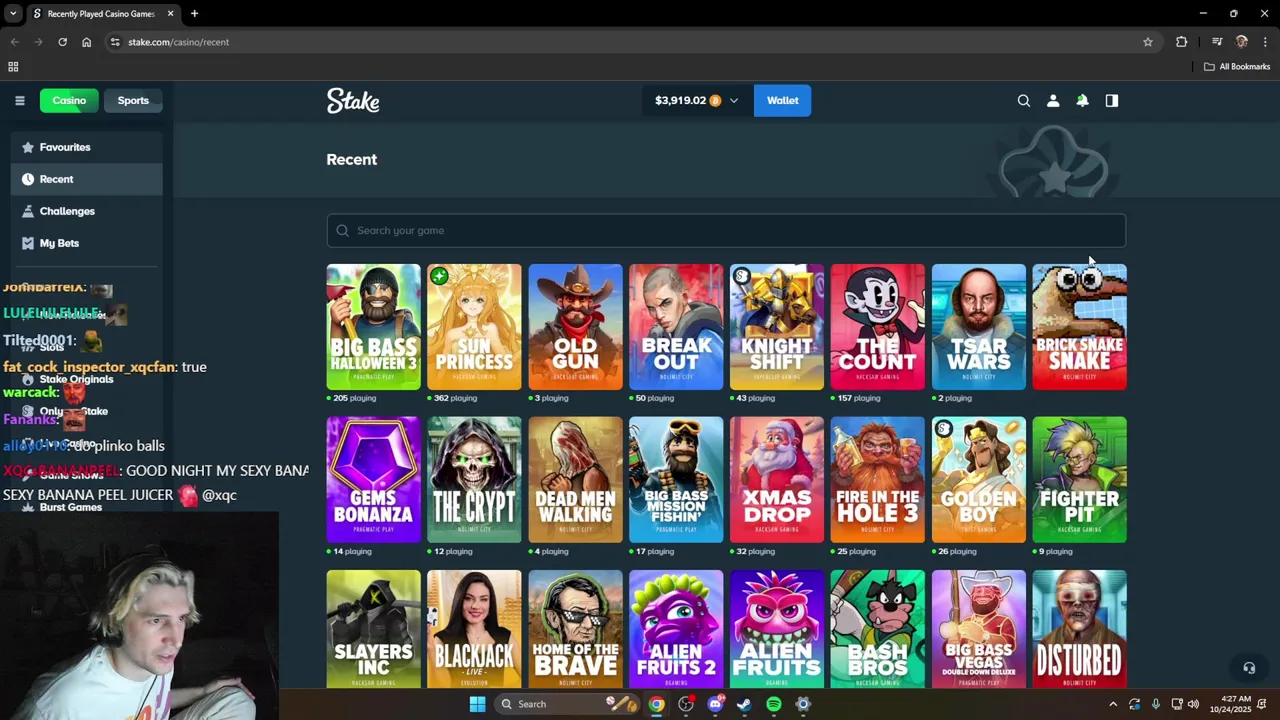Switch to the Casino tab
This screenshot has height=720, width=1280.
tap(69, 100)
